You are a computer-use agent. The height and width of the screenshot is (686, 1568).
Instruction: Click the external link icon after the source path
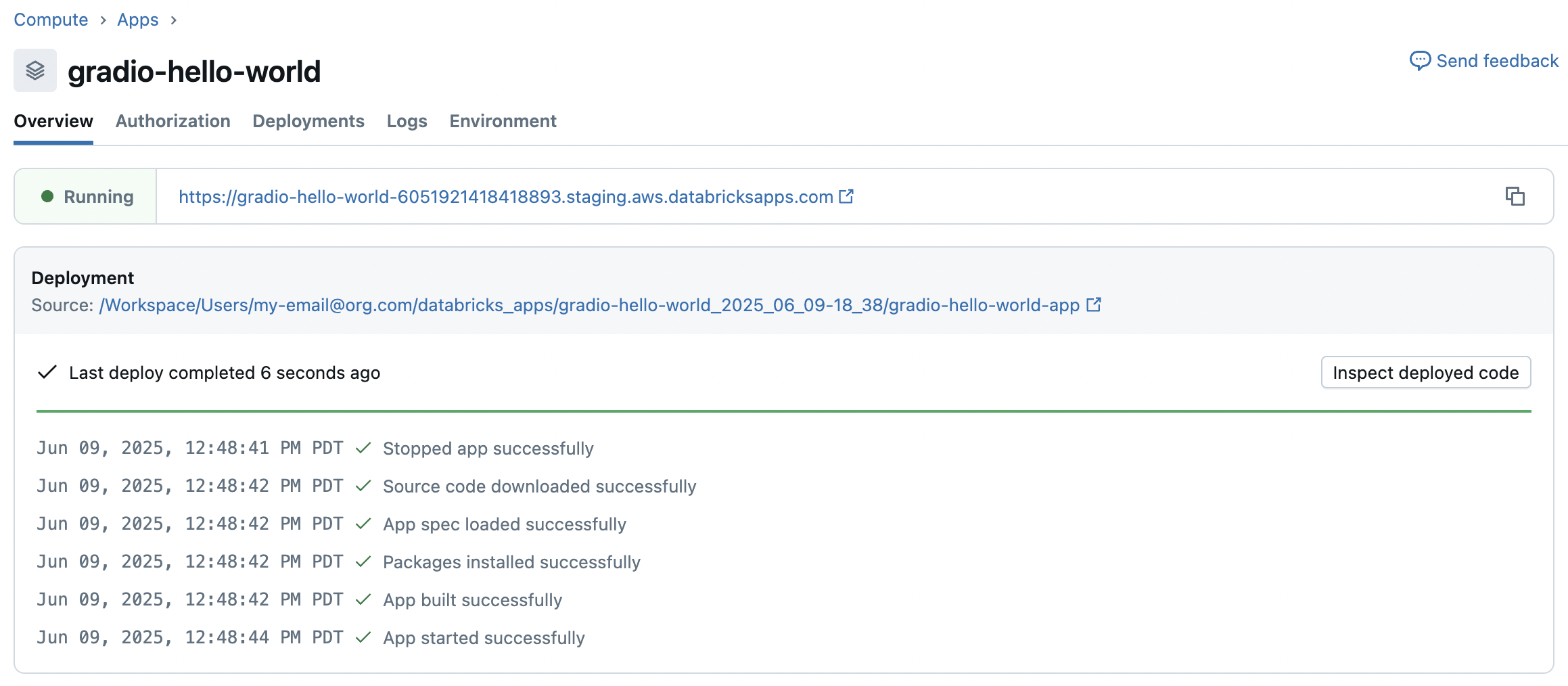[x=1094, y=304]
